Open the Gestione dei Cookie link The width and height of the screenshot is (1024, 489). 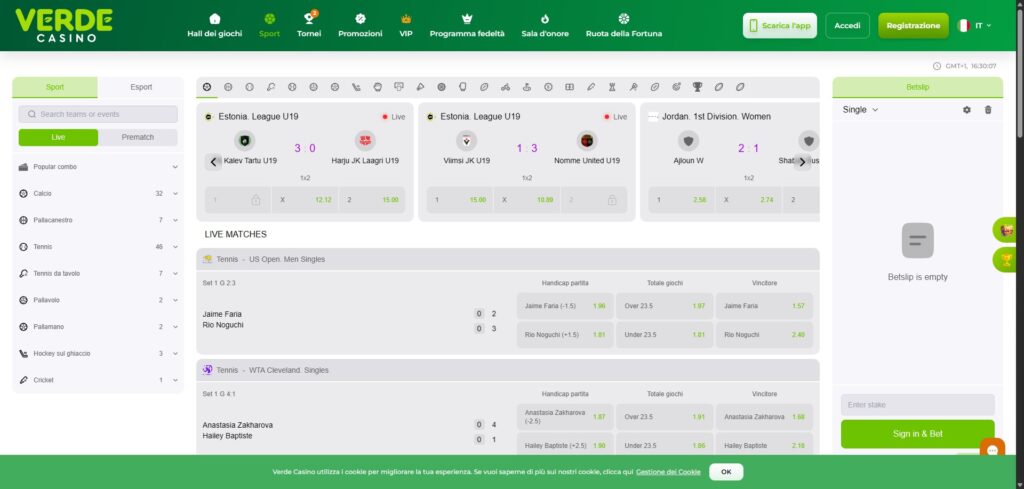point(668,472)
